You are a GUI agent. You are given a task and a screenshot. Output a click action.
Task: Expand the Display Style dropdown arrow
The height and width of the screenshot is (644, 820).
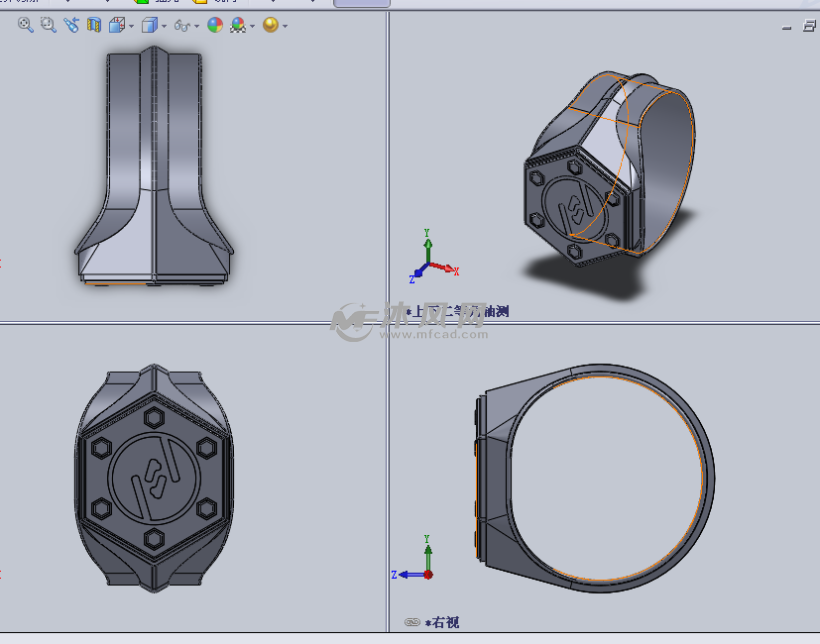(163, 26)
